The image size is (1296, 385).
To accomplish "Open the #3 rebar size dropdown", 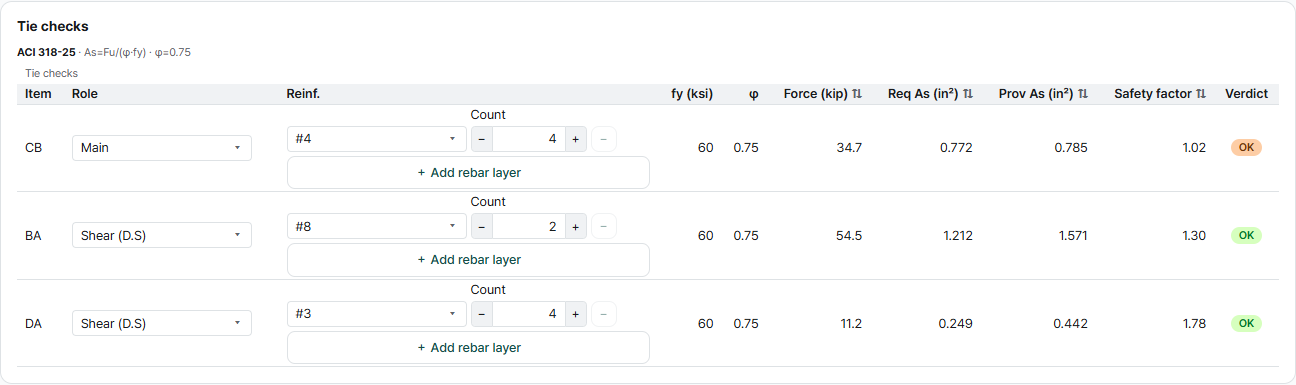I will point(377,314).
